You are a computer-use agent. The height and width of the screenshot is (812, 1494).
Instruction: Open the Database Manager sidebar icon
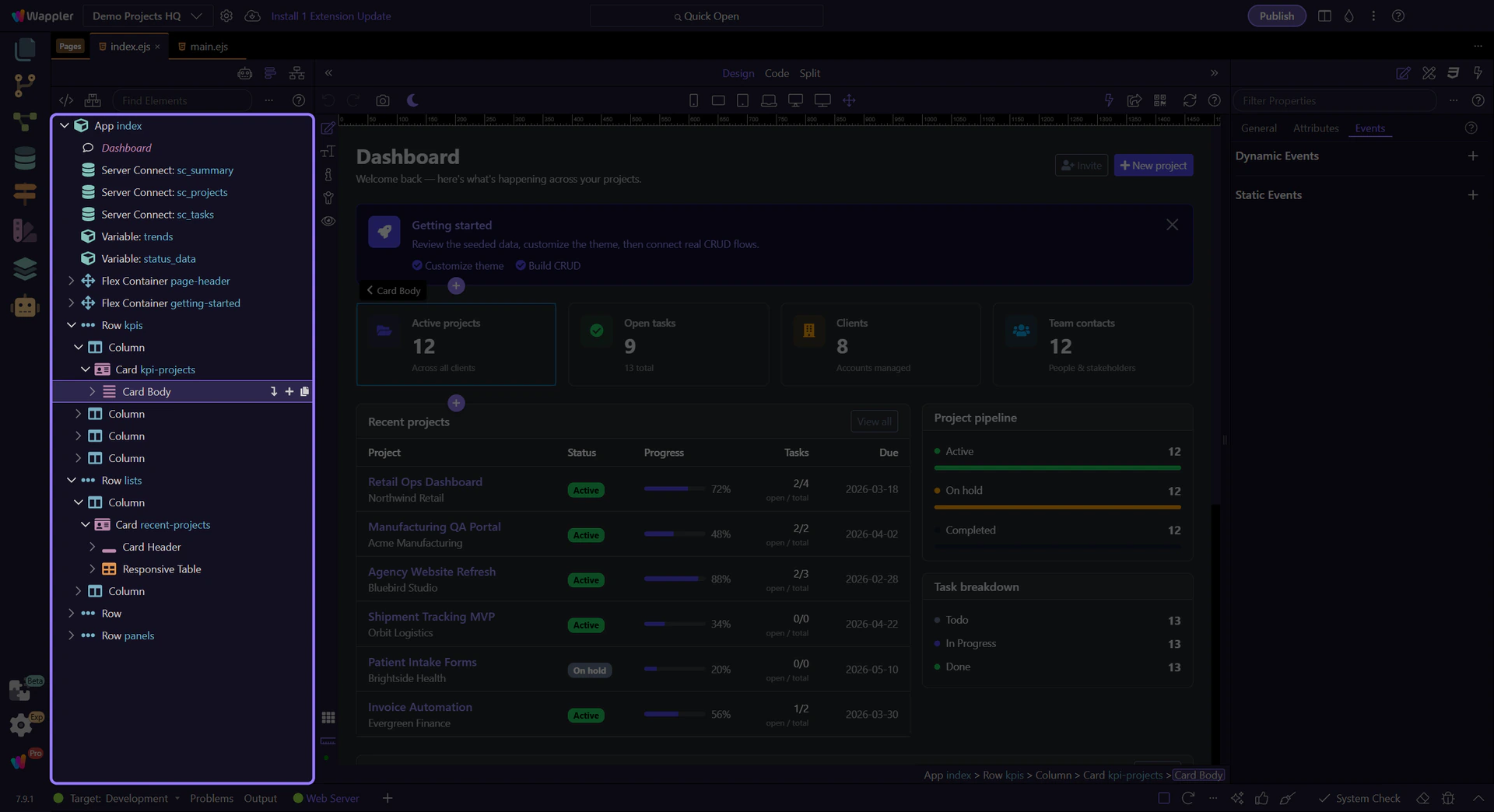point(25,158)
